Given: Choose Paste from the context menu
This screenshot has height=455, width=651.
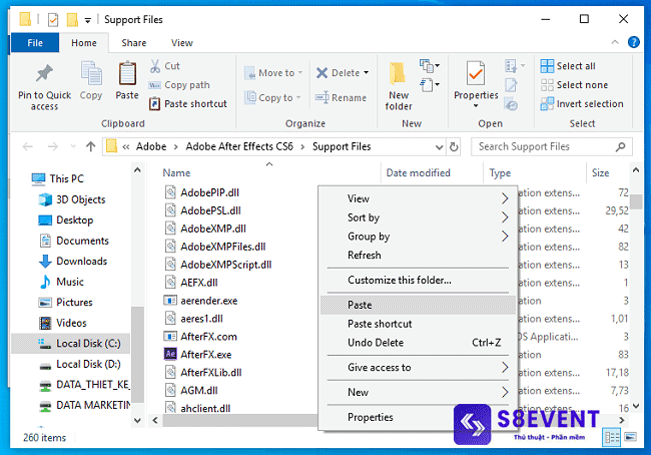Looking at the screenshot, I should 418,305.
